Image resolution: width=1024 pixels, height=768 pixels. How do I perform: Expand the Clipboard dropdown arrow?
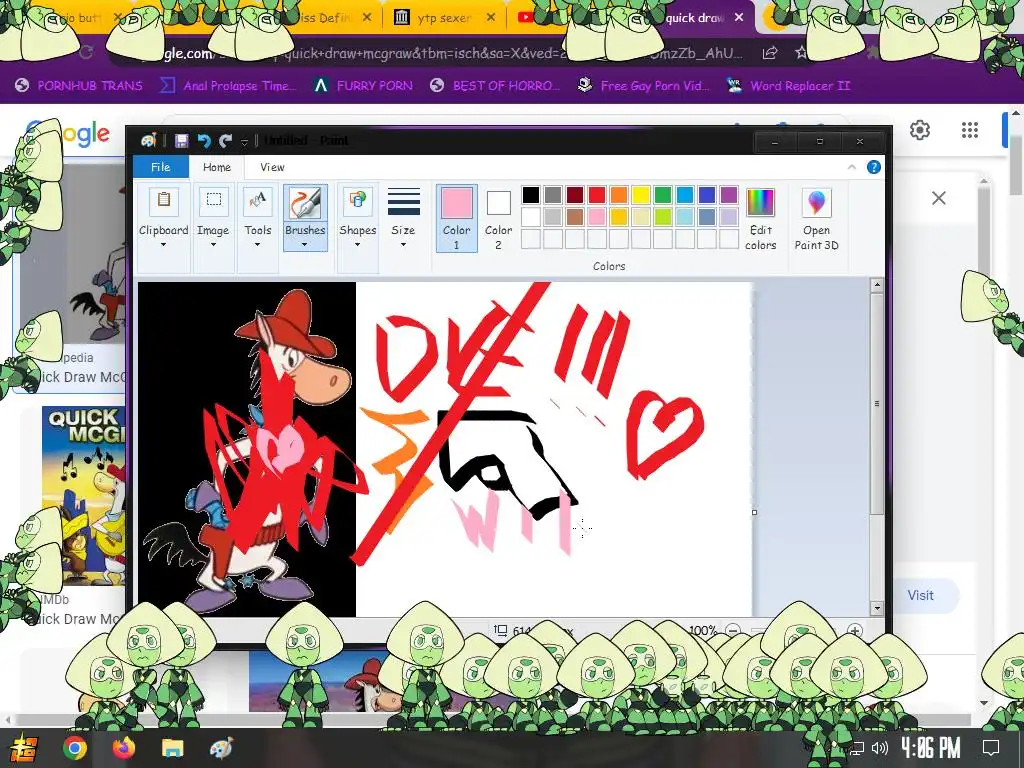(x=163, y=245)
